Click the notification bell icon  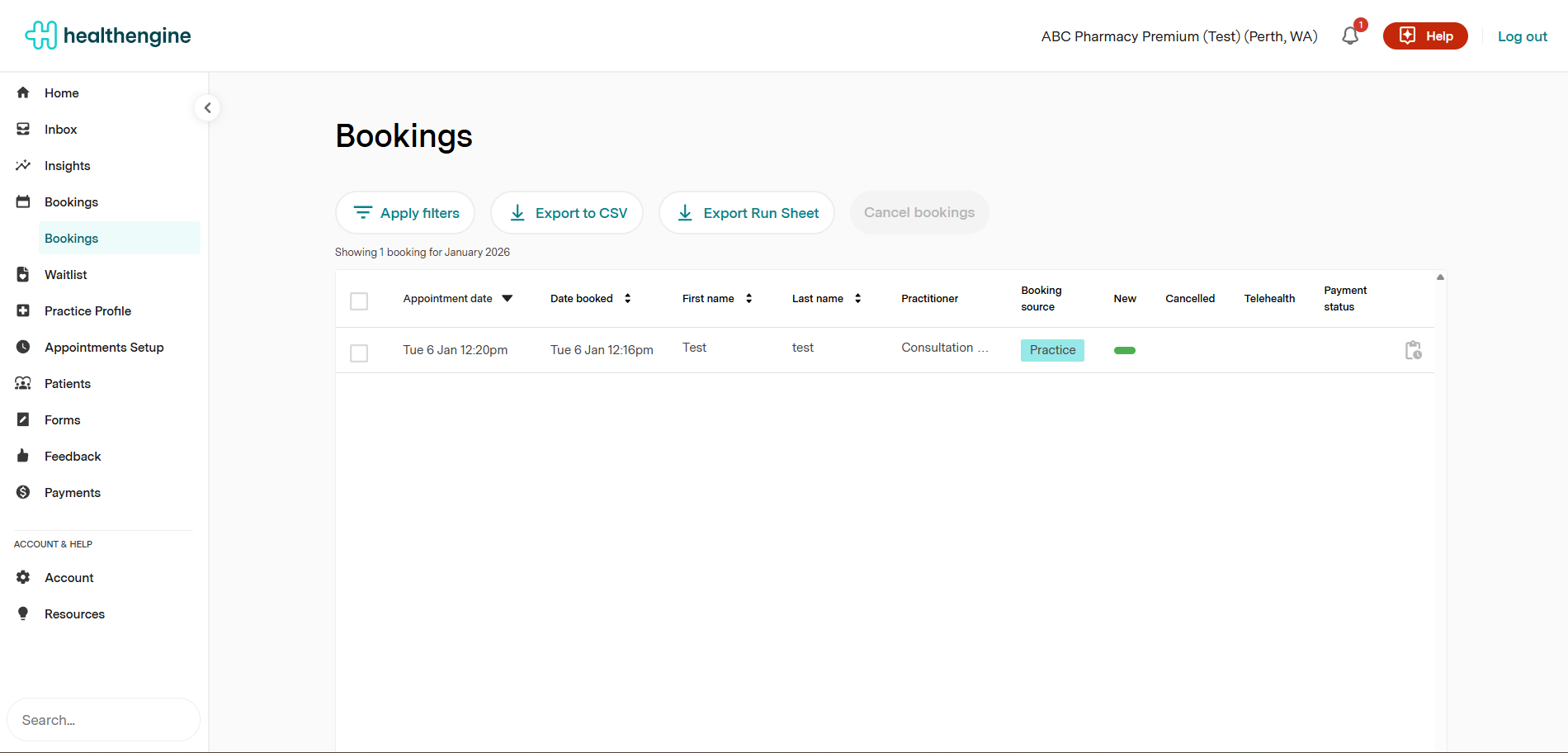pyautogui.click(x=1350, y=36)
